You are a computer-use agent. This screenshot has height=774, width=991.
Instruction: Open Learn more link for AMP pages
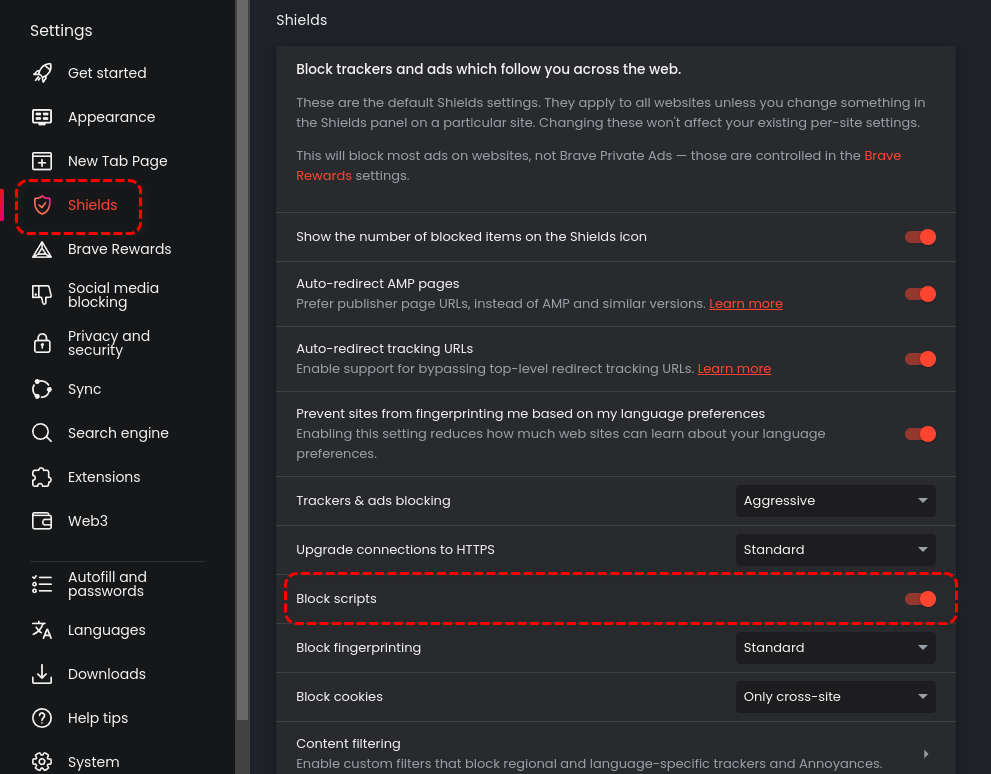click(x=746, y=304)
